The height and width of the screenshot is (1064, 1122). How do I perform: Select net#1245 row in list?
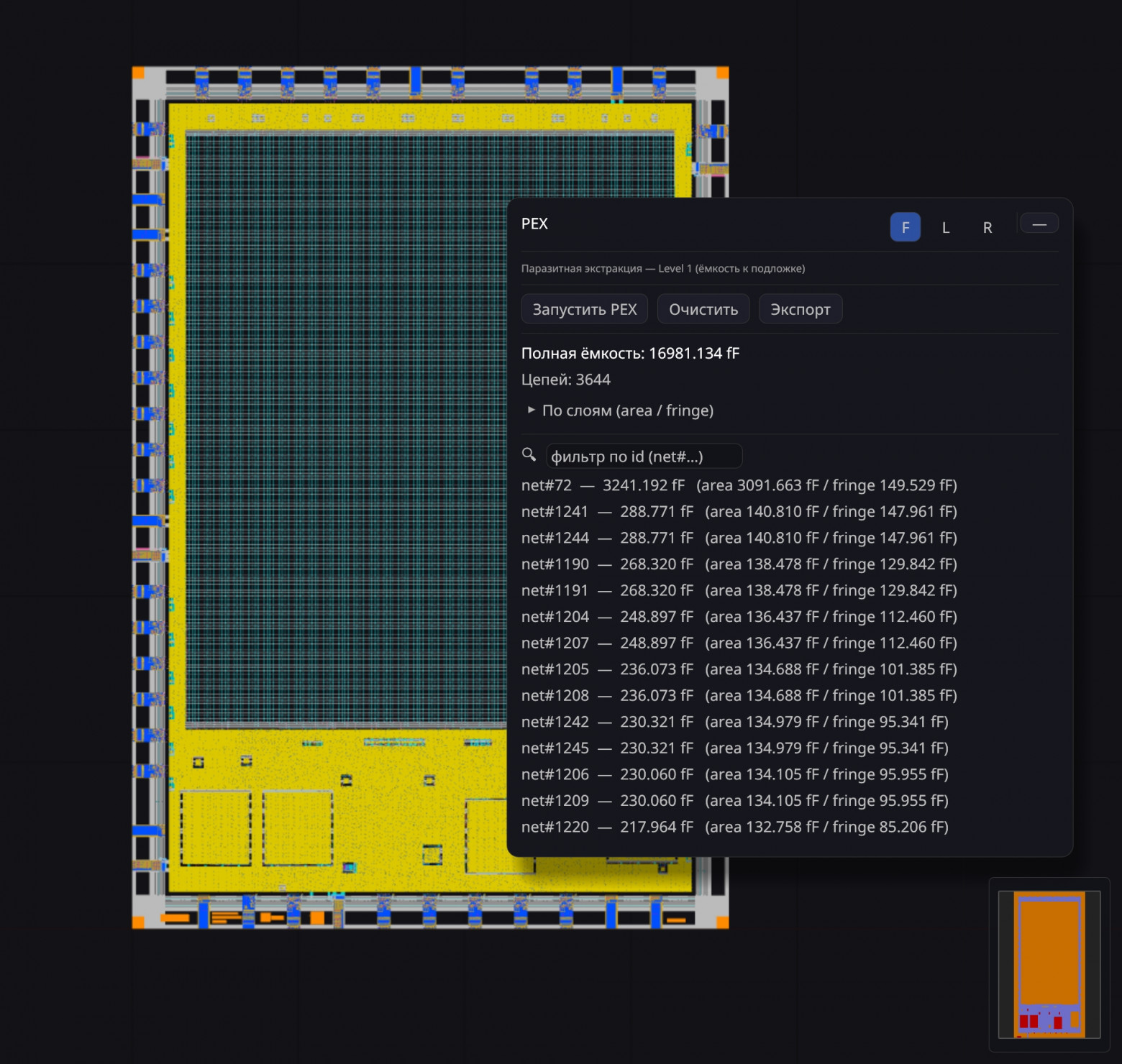pos(735,748)
